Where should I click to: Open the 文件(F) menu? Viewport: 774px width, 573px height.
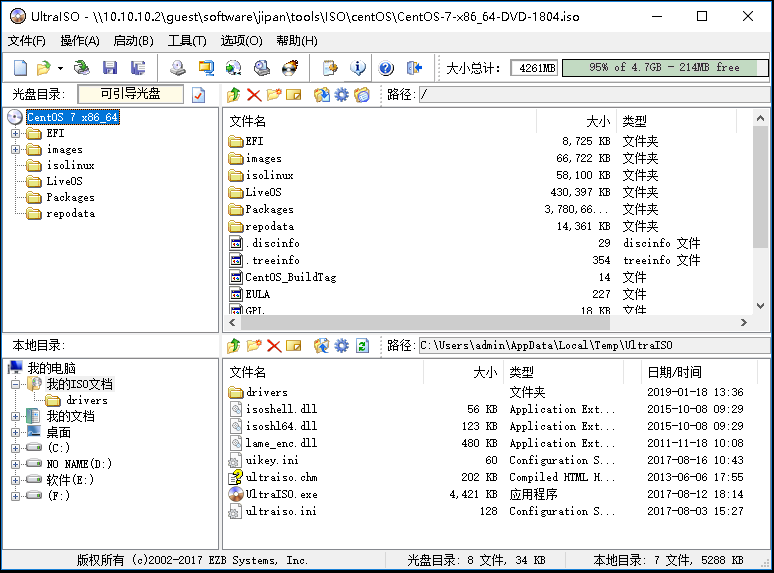[x=27, y=40]
